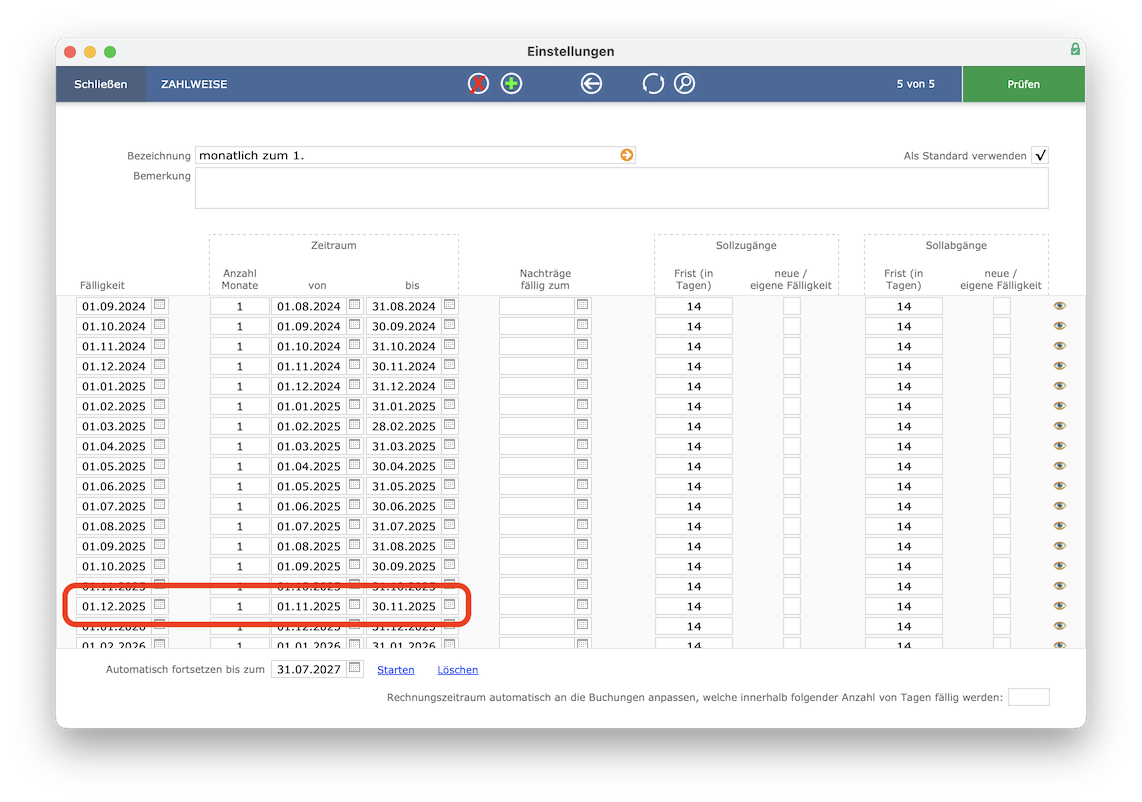This screenshot has height=802, width=1142.
Task: Open calendar for Fälligkeit 01.12.2024
Action: click(160, 365)
